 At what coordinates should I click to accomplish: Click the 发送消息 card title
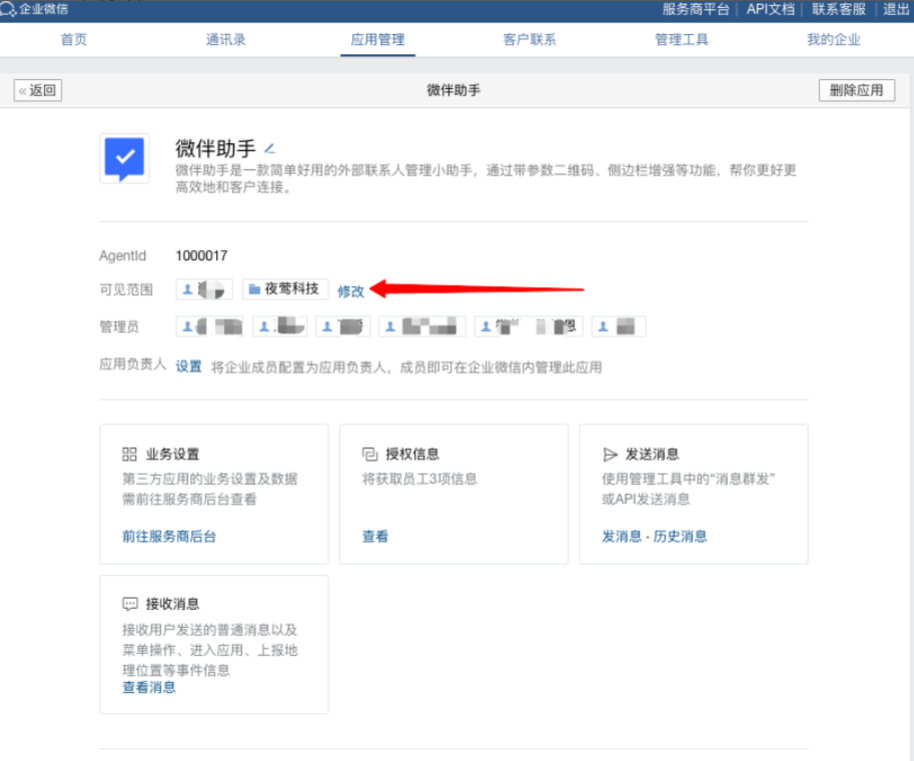coord(652,454)
